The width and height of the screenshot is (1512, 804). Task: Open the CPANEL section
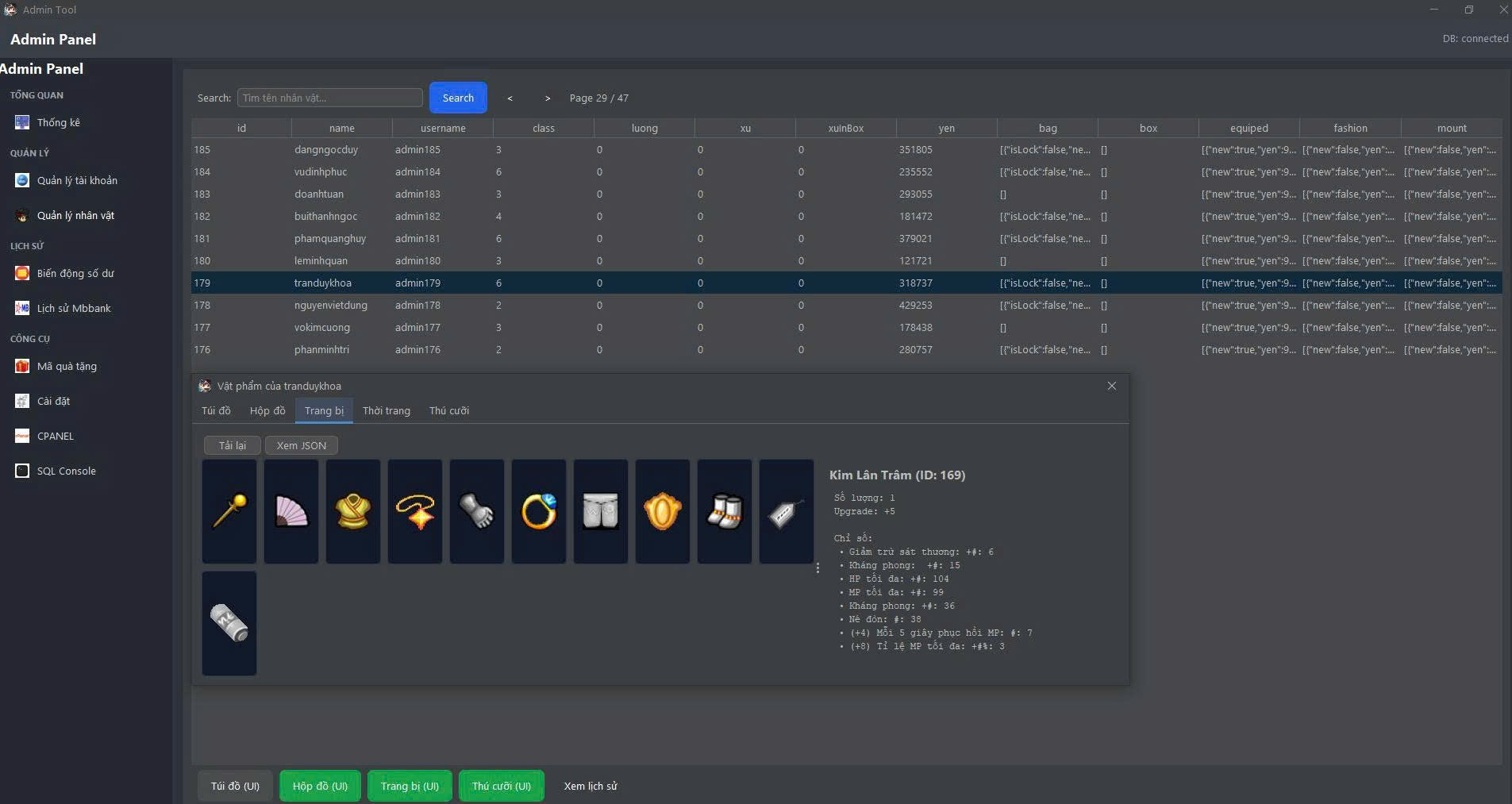(60, 435)
